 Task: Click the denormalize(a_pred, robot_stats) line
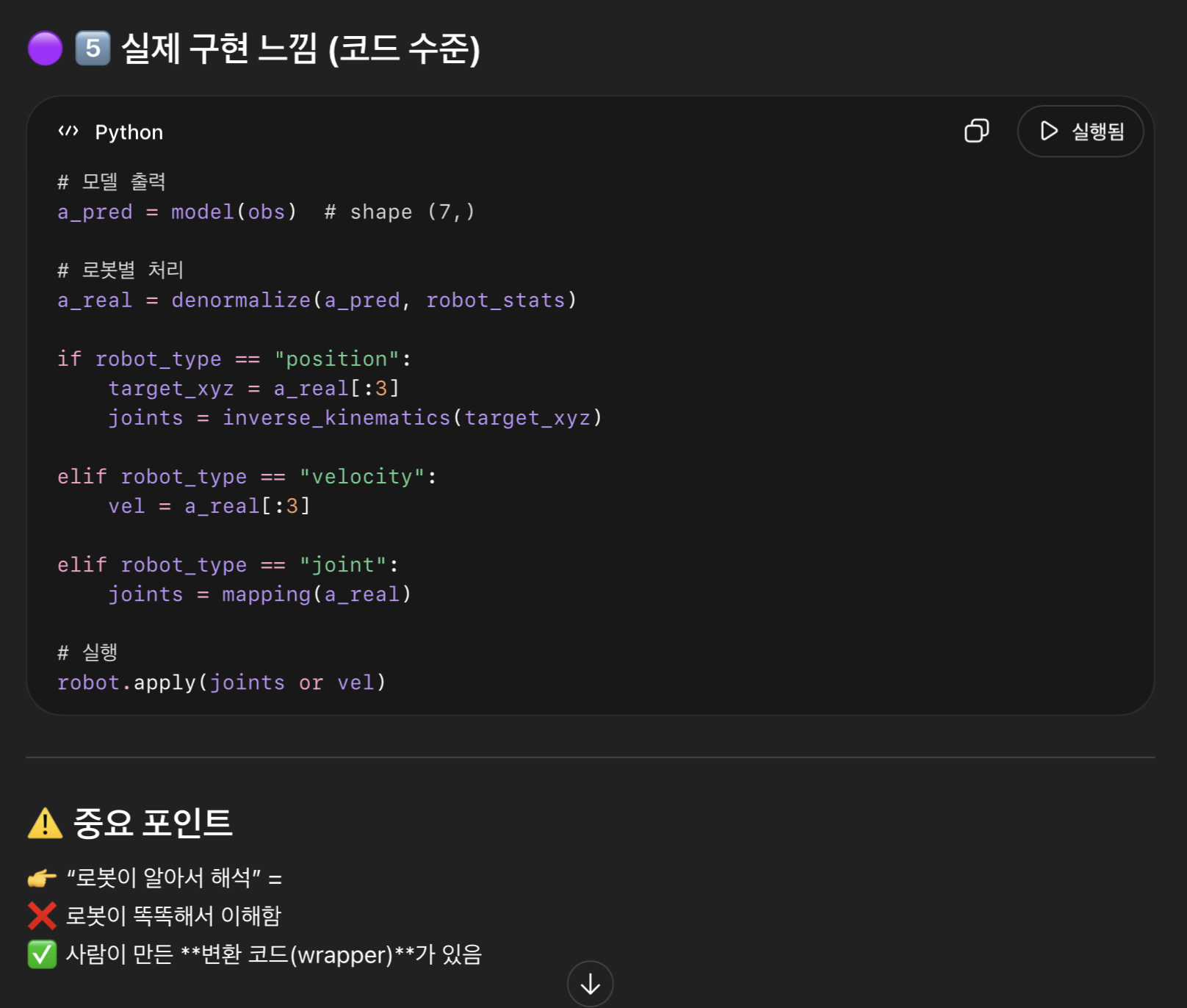[317, 300]
